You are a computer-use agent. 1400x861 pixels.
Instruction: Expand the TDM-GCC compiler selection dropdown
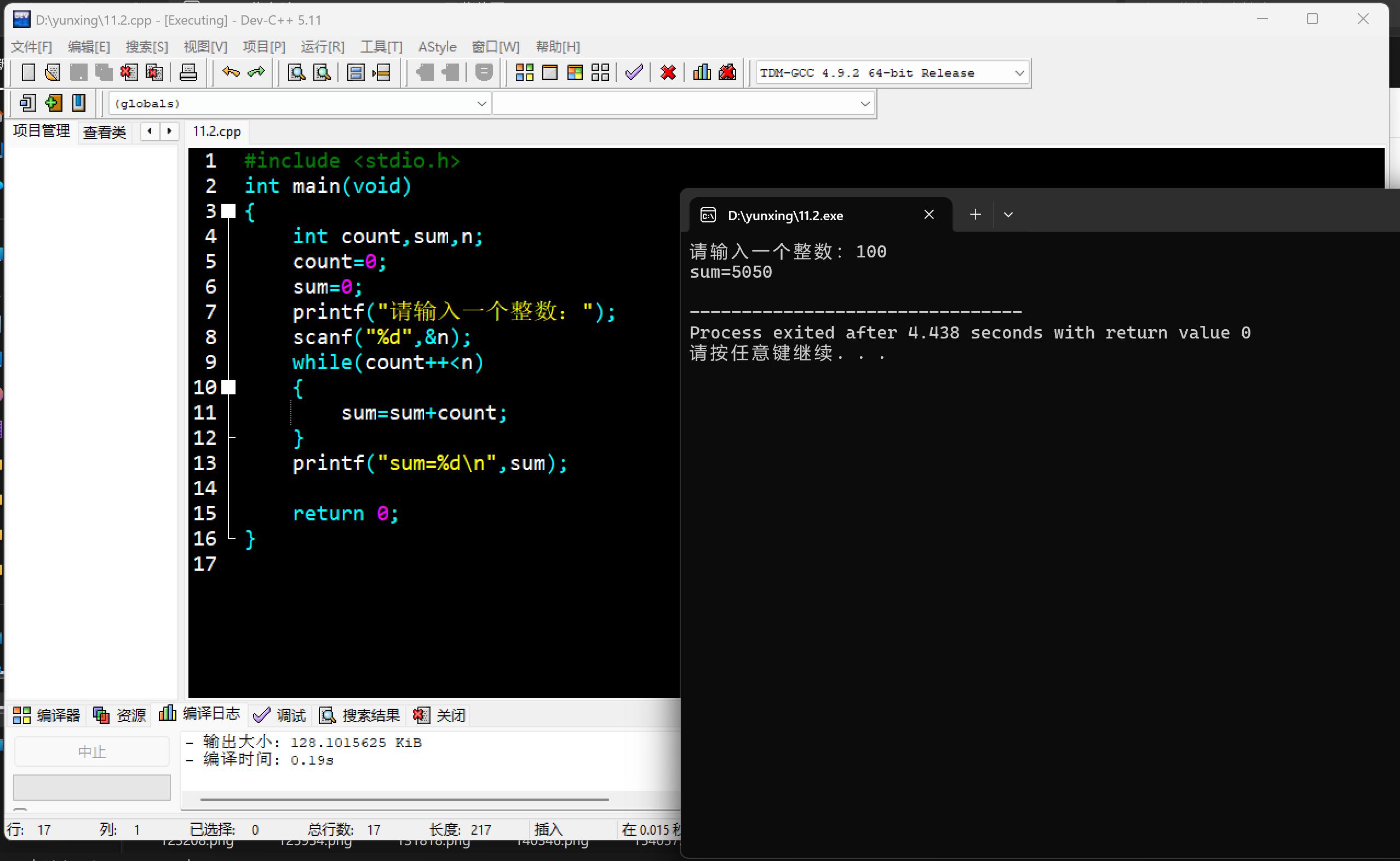point(1019,73)
